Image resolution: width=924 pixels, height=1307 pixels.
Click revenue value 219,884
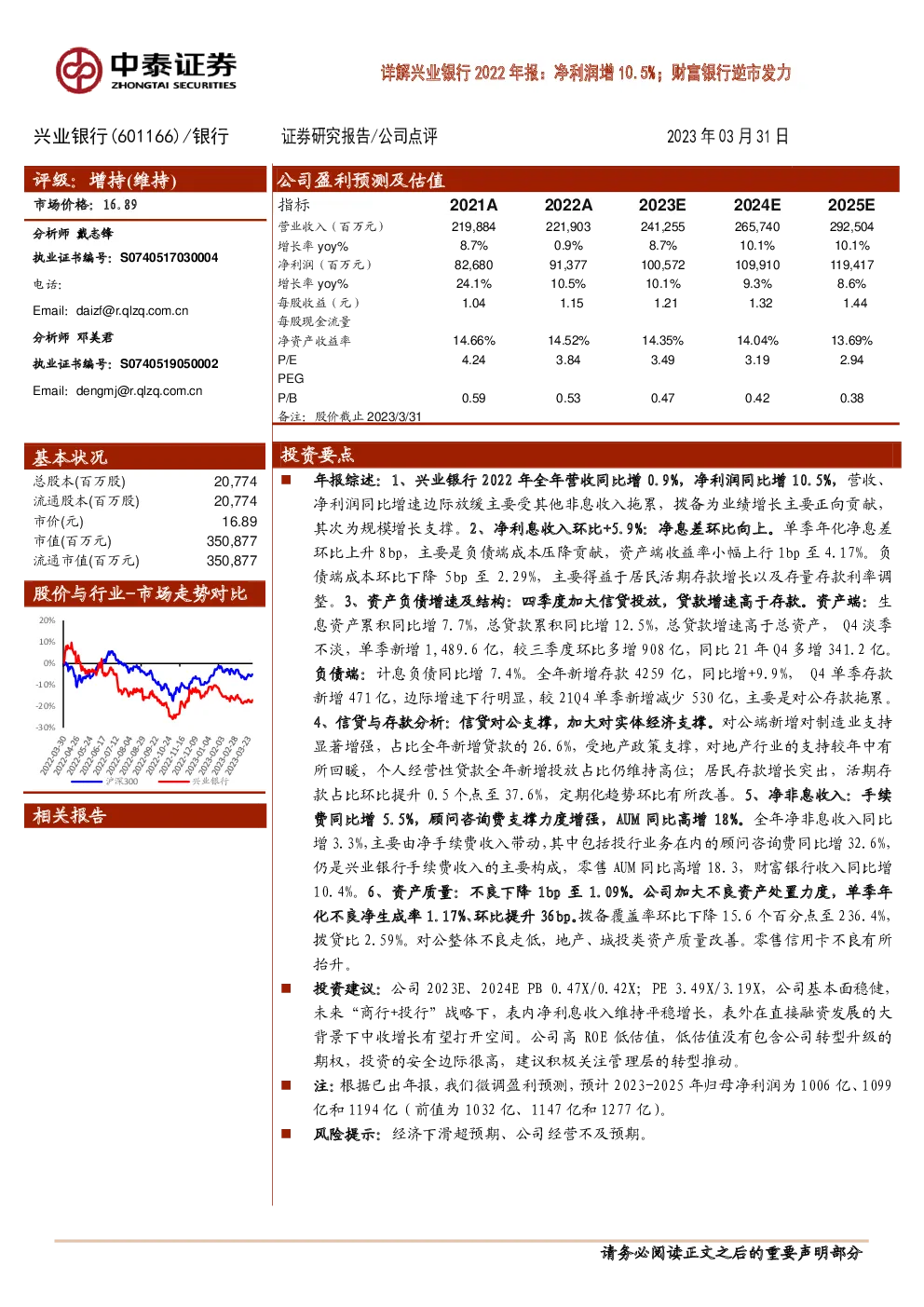click(473, 226)
